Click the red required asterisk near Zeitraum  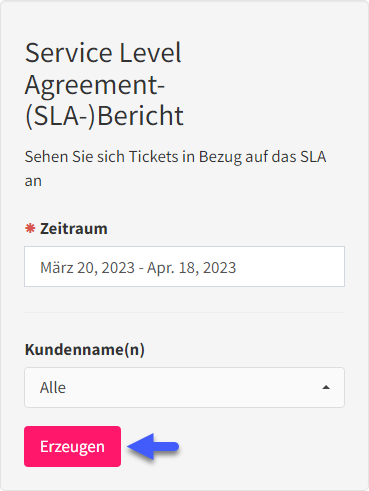(x=30, y=228)
